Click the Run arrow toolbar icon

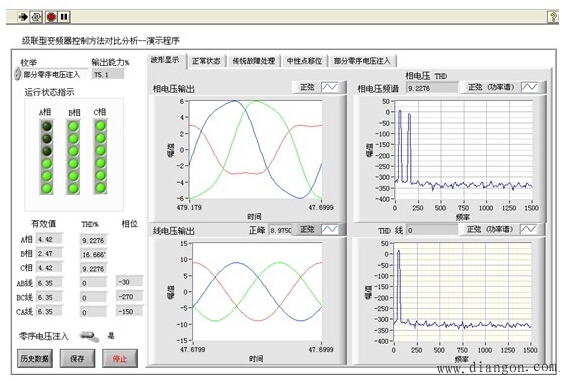coord(23,17)
